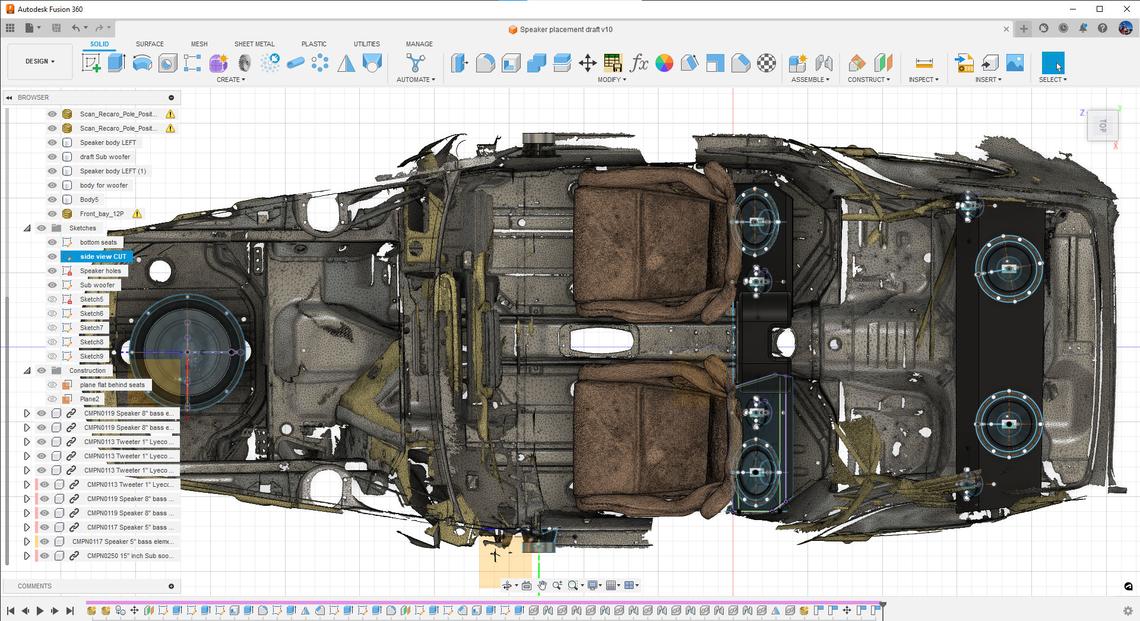The image size is (1140, 621).
Task: Hide the 'bottom seats' sketch
Action: (x=53, y=243)
